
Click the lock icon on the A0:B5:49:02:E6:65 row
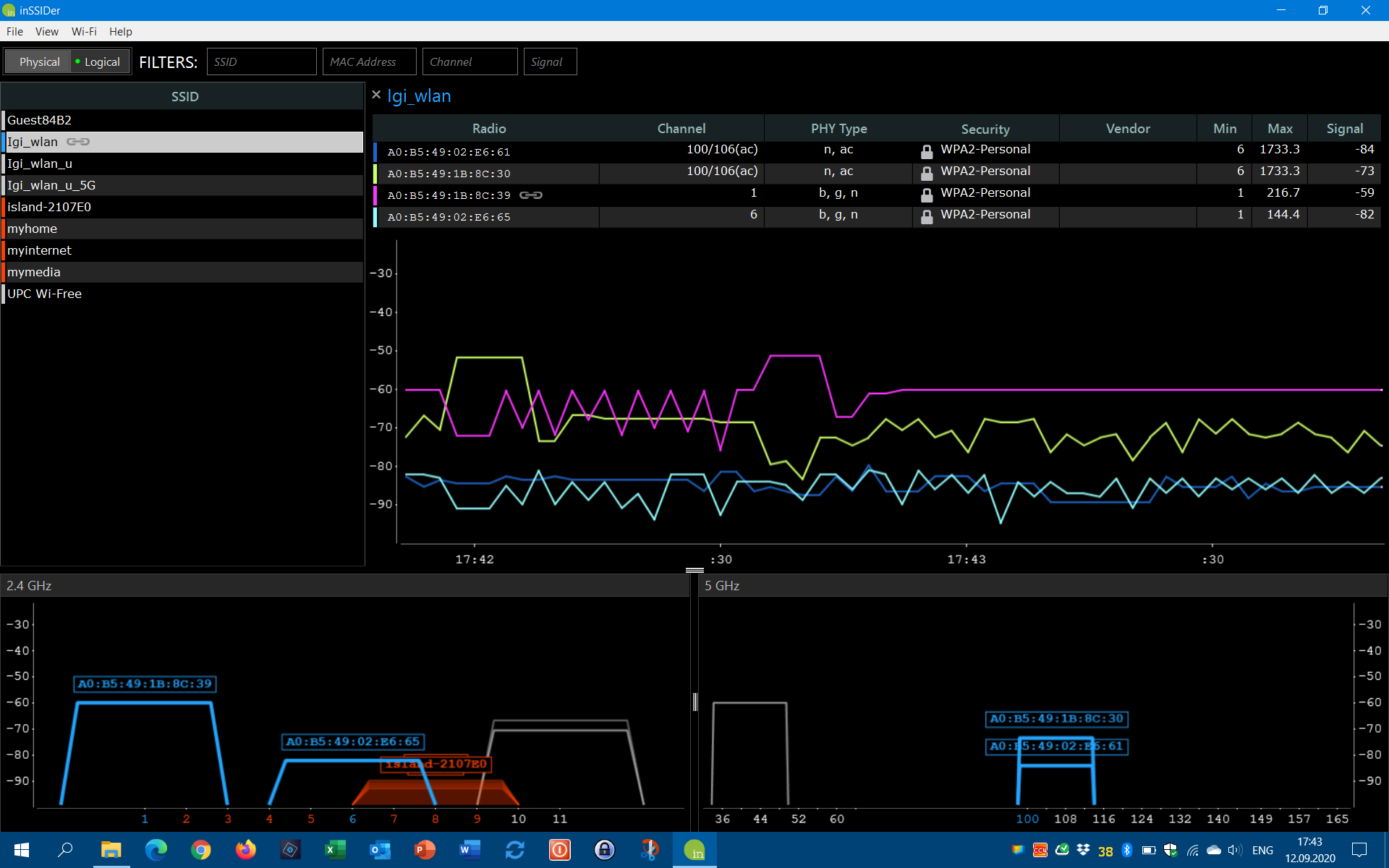(927, 216)
